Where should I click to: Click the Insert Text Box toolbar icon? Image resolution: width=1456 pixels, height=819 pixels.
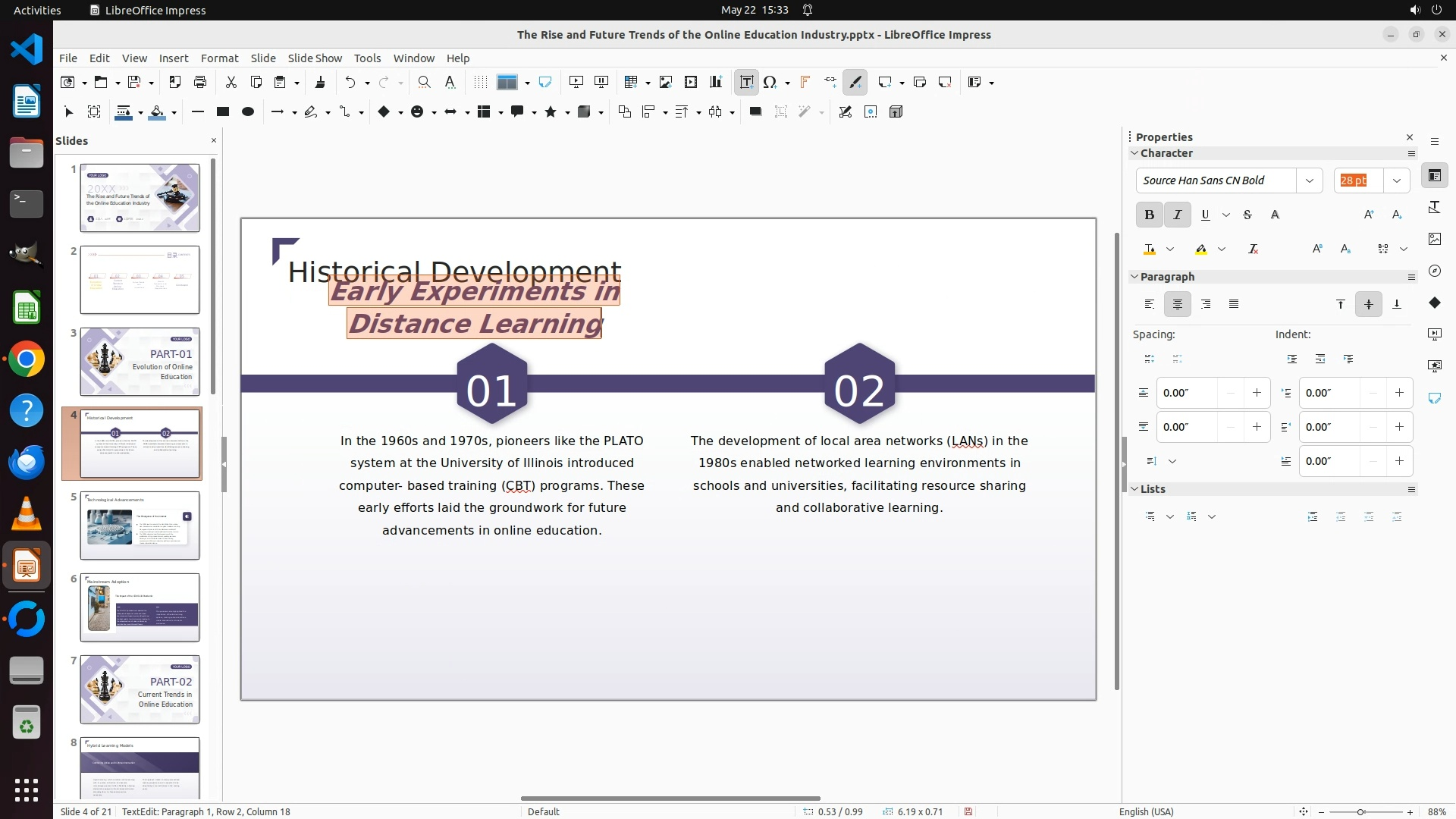(x=746, y=82)
